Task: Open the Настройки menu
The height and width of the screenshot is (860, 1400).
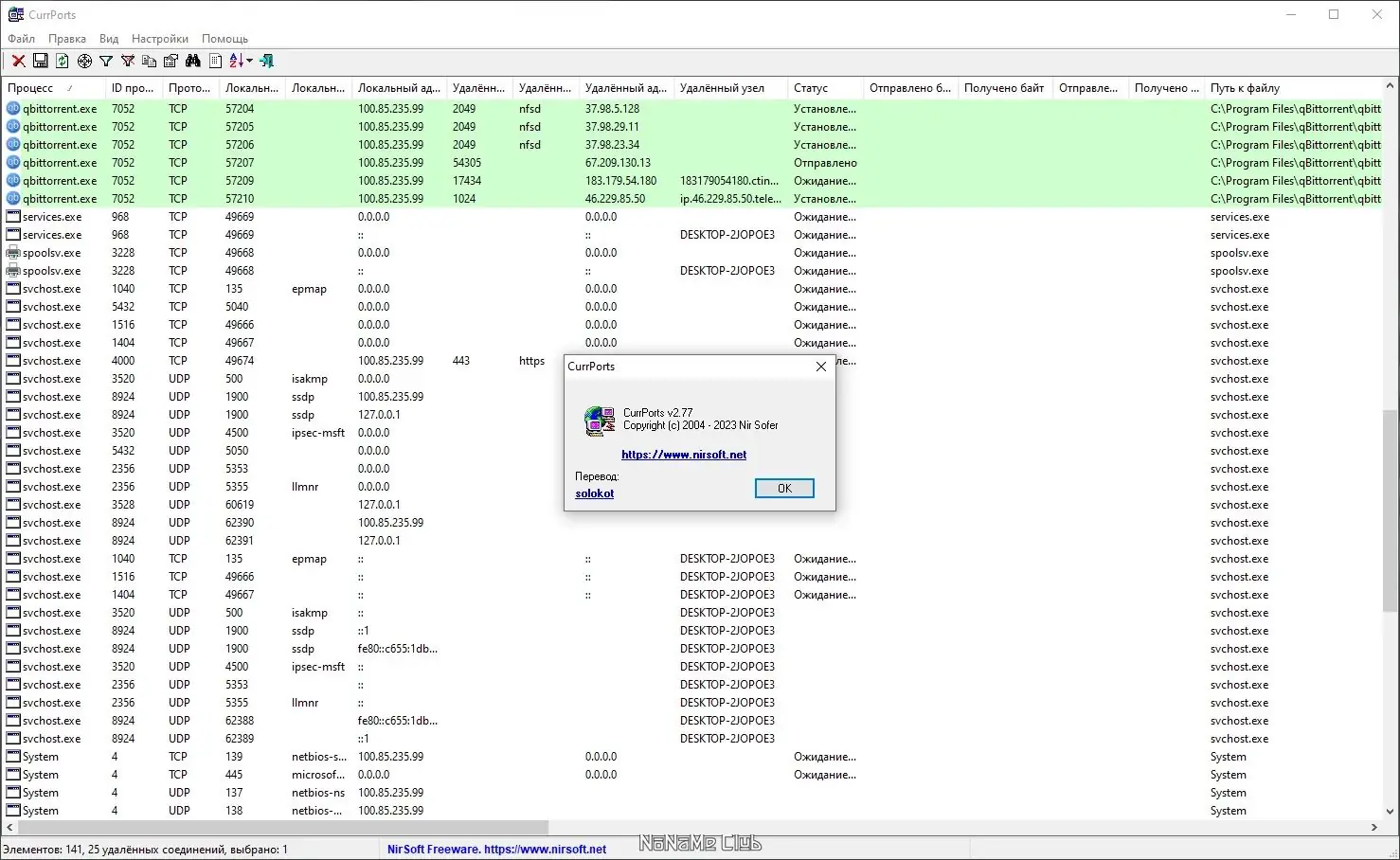Action: (x=160, y=39)
